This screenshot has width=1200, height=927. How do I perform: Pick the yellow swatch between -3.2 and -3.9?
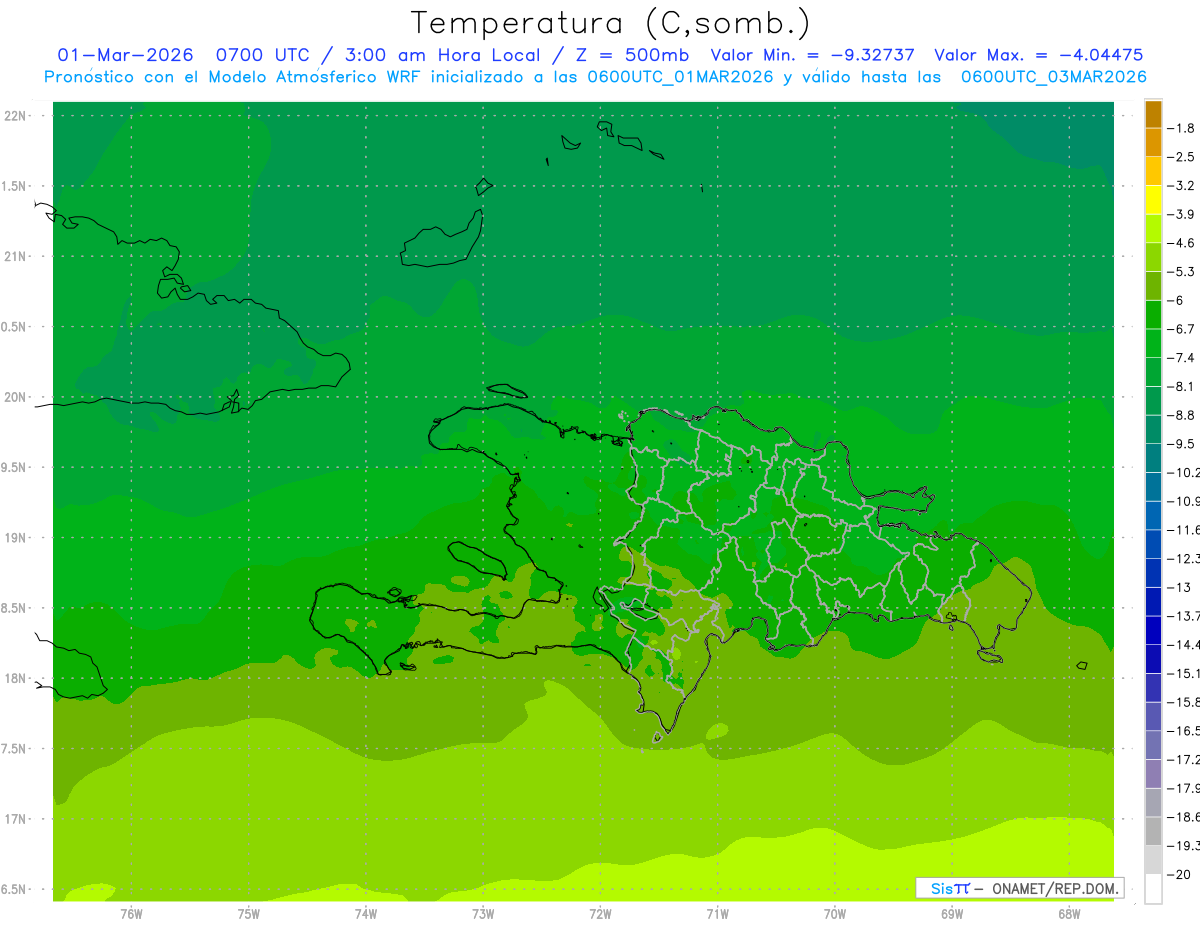[x=1153, y=200]
